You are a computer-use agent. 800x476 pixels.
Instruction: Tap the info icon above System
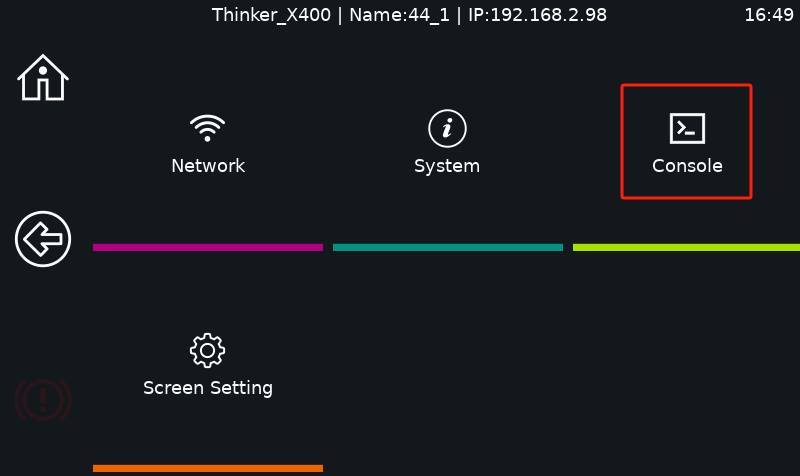point(447,128)
